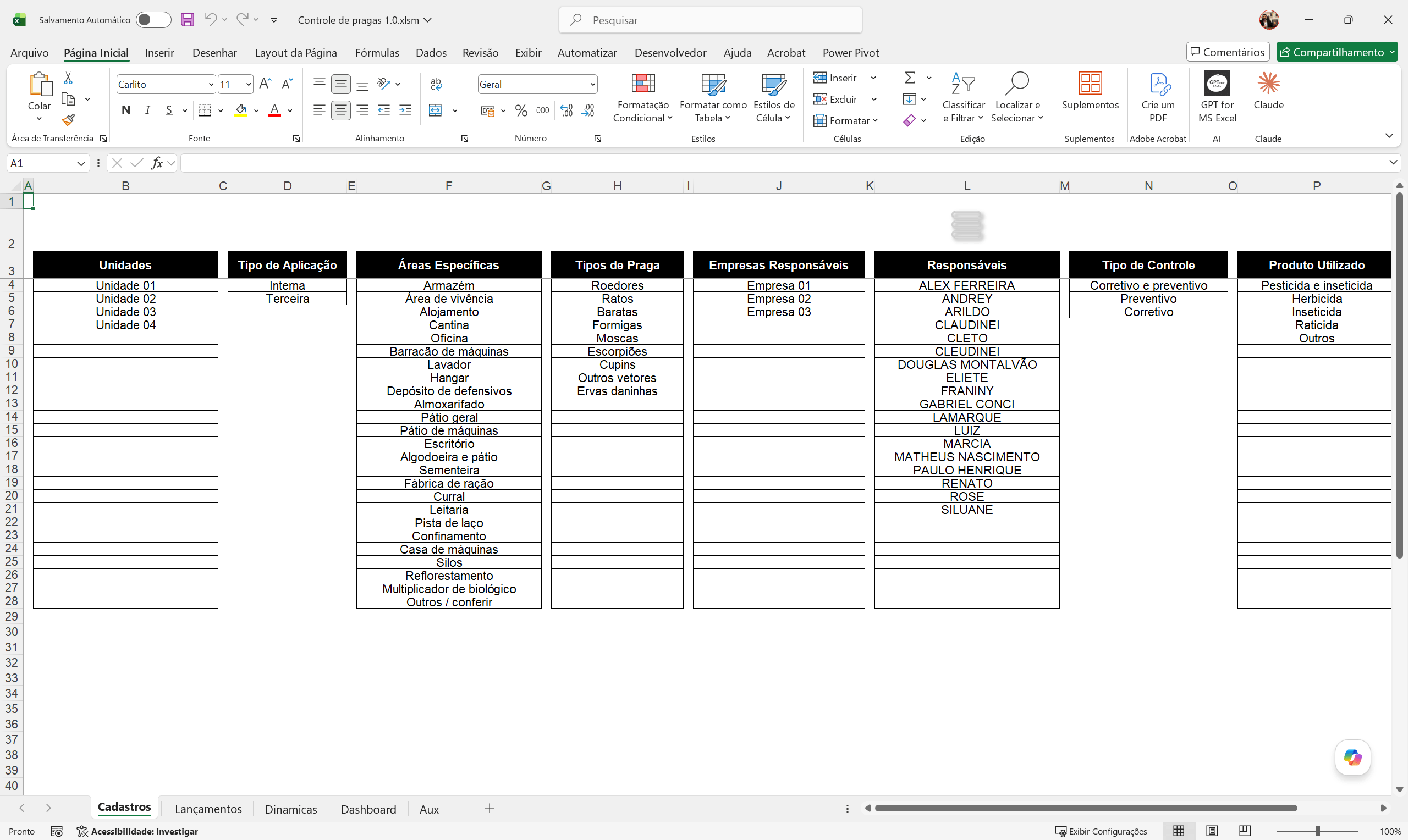This screenshot has height=840, width=1408.
Task: Click the borders icon in Fonte group
Action: (205, 110)
